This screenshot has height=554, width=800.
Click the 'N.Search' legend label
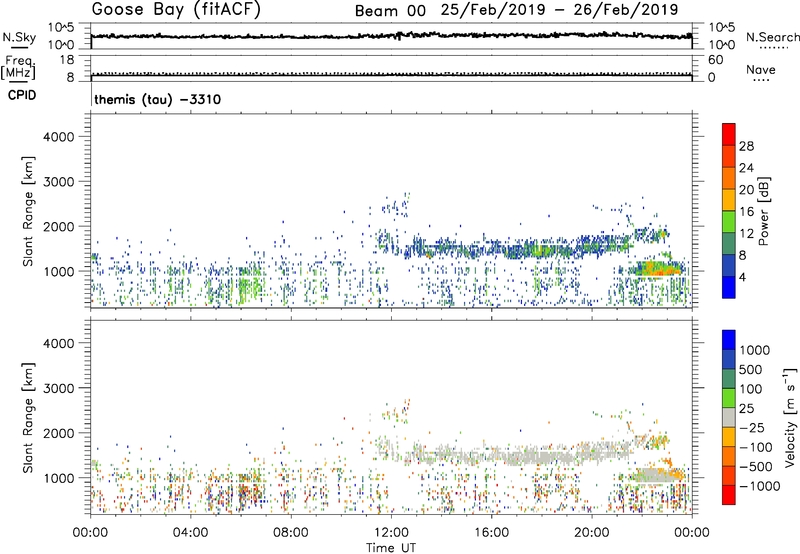pyautogui.click(x=772, y=37)
